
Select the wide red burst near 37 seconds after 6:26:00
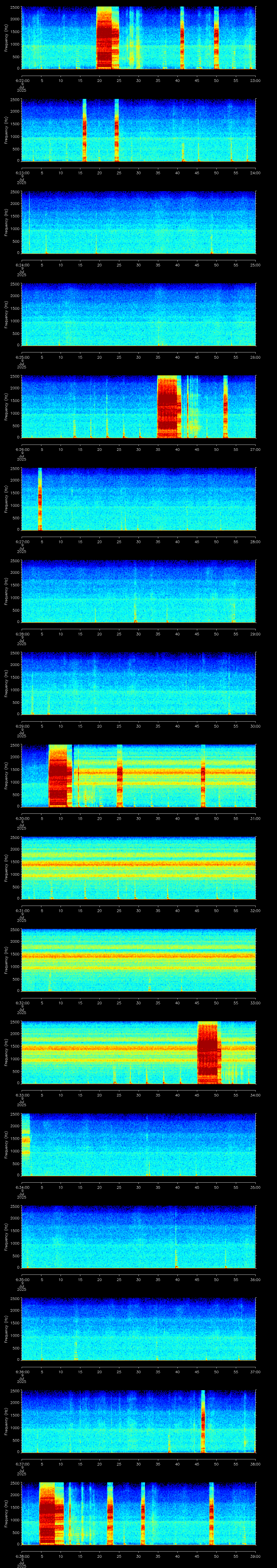pos(169,407)
